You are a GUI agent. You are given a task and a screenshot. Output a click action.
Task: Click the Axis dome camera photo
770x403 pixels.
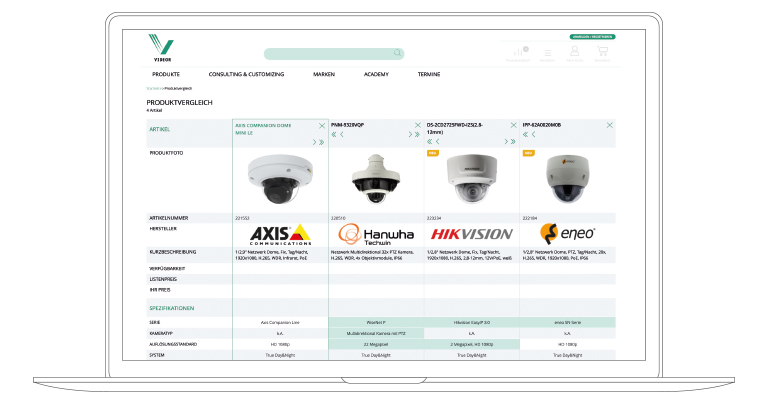tap(280, 179)
